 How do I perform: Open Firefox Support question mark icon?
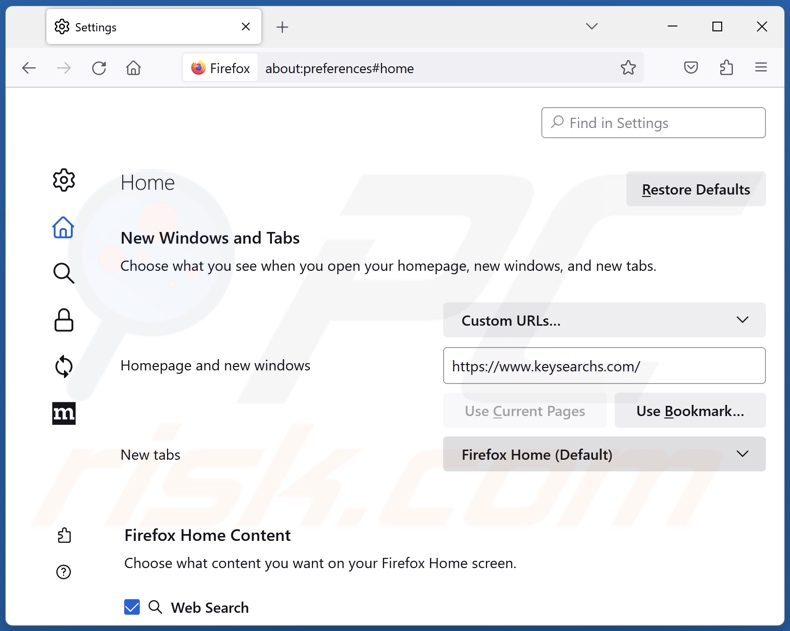pos(63,572)
